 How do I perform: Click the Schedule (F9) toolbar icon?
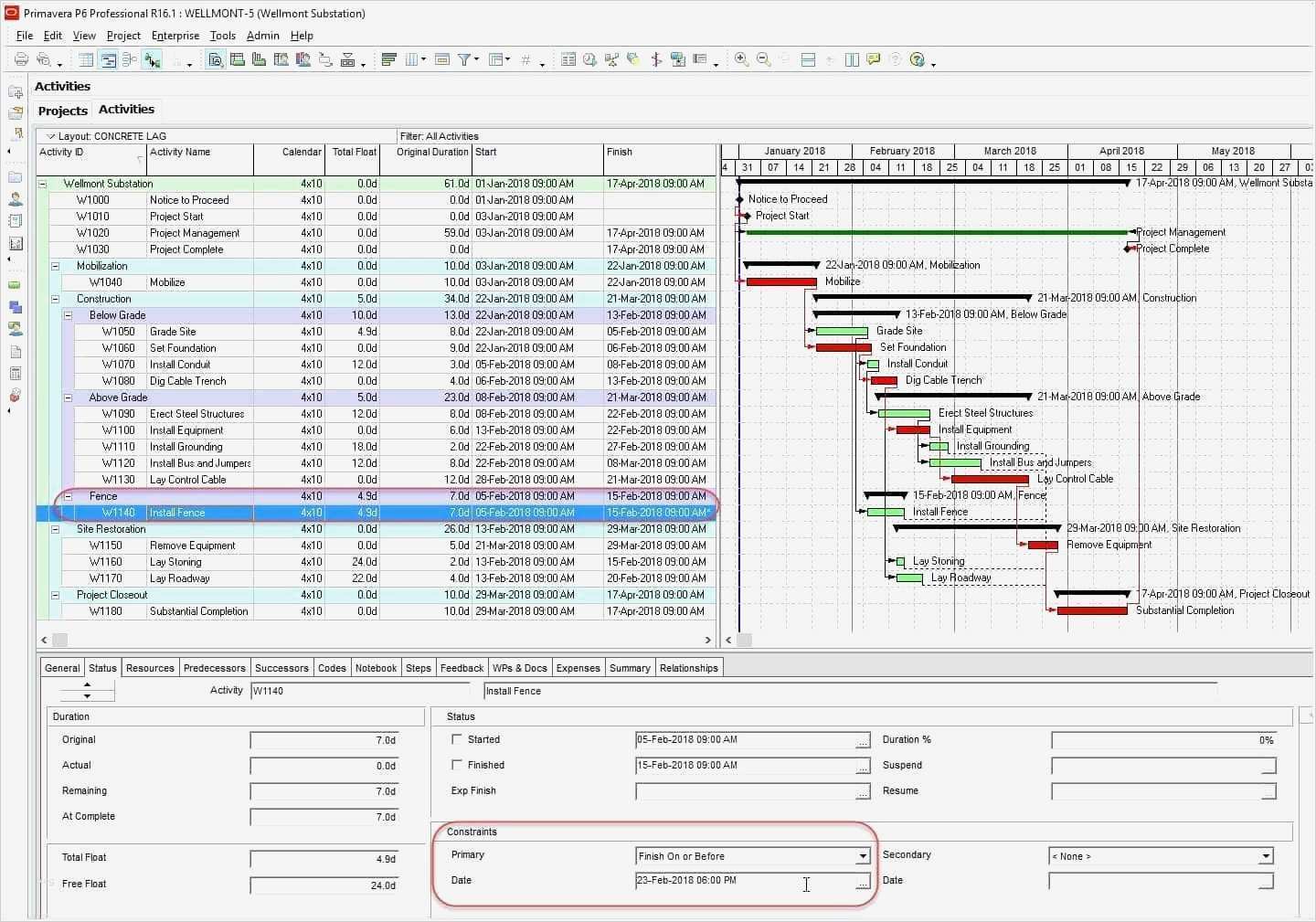click(589, 59)
